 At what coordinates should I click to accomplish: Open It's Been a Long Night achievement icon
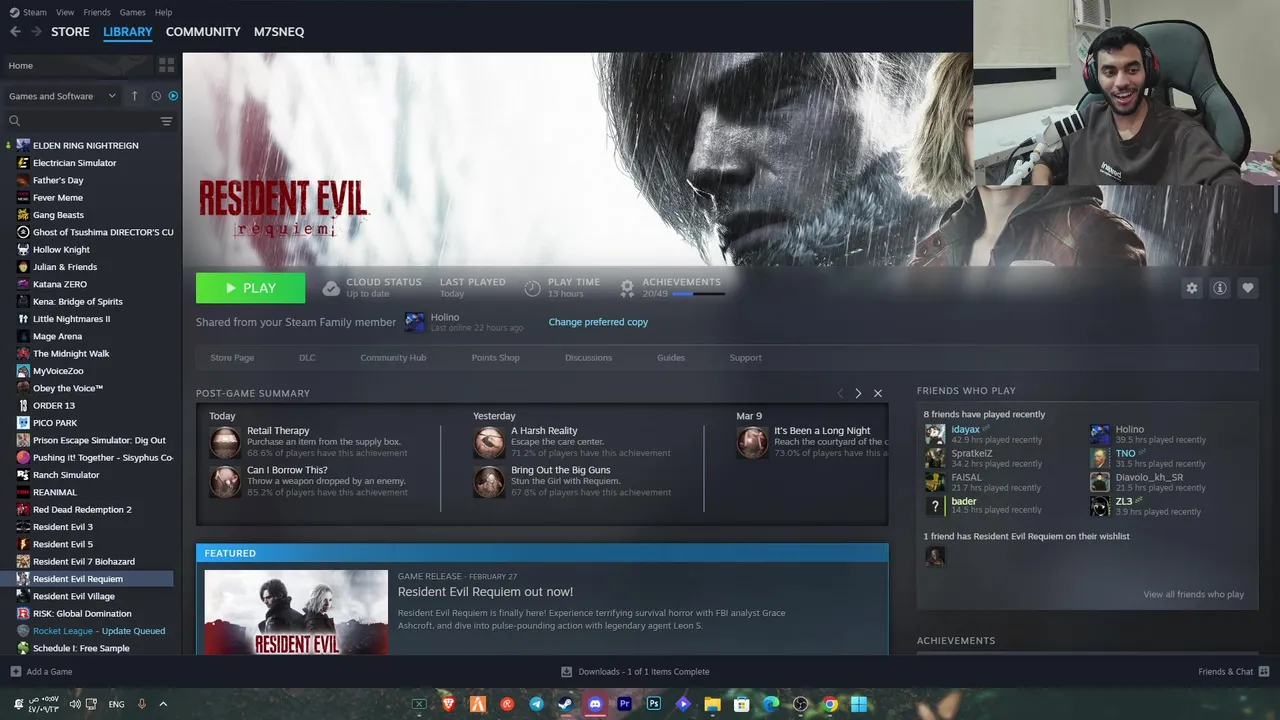click(752, 442)
